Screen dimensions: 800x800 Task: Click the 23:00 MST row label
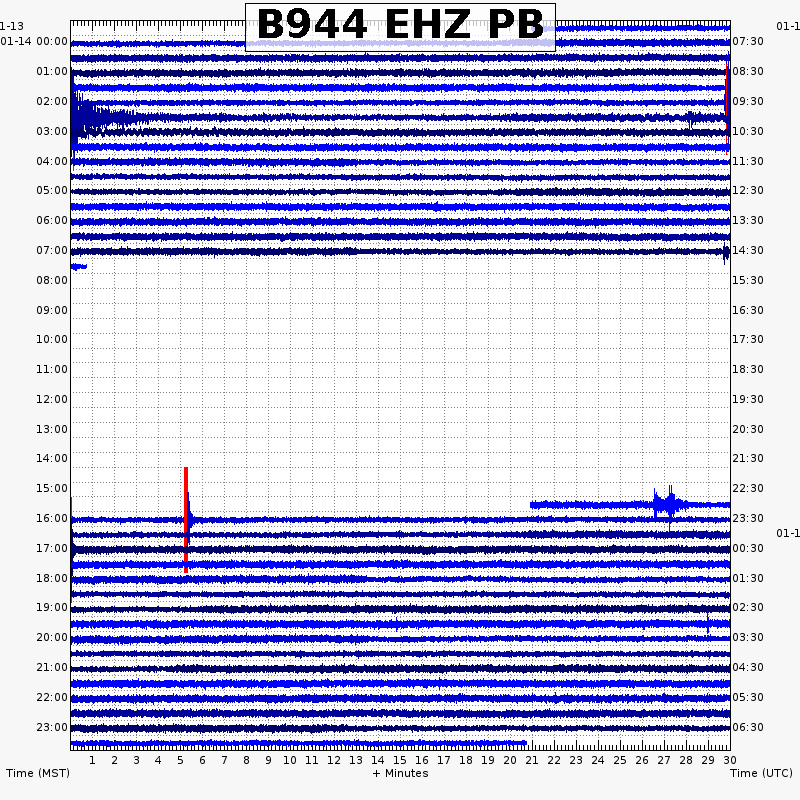pos(52,727)
